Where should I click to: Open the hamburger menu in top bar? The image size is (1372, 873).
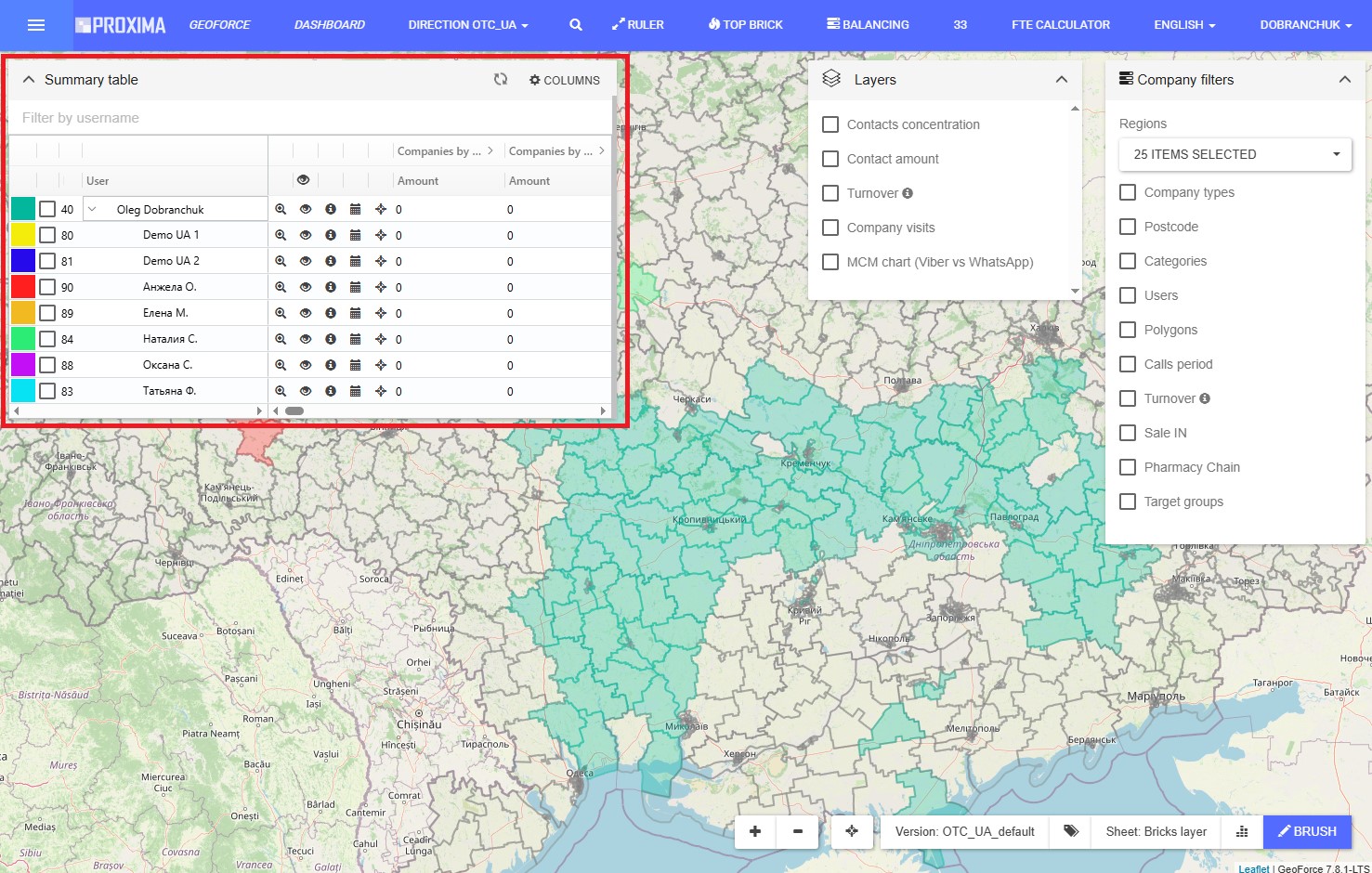(x=36, y=25)
